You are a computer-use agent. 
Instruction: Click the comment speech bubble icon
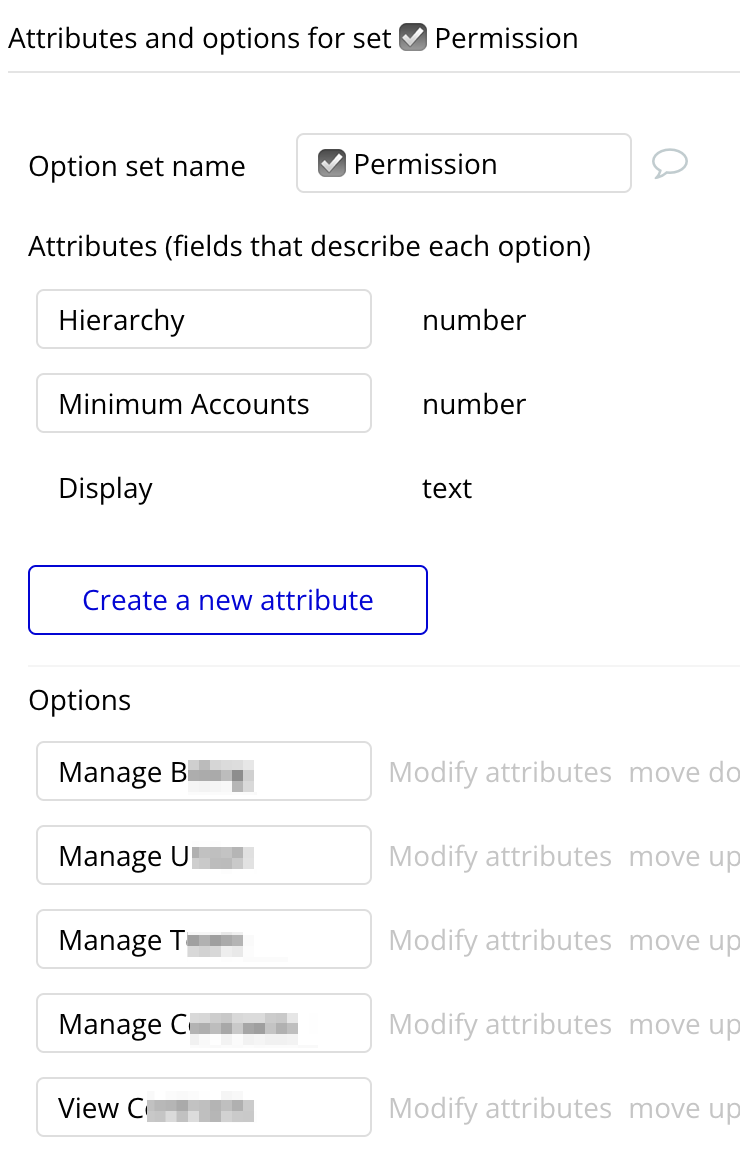point(669,163)
